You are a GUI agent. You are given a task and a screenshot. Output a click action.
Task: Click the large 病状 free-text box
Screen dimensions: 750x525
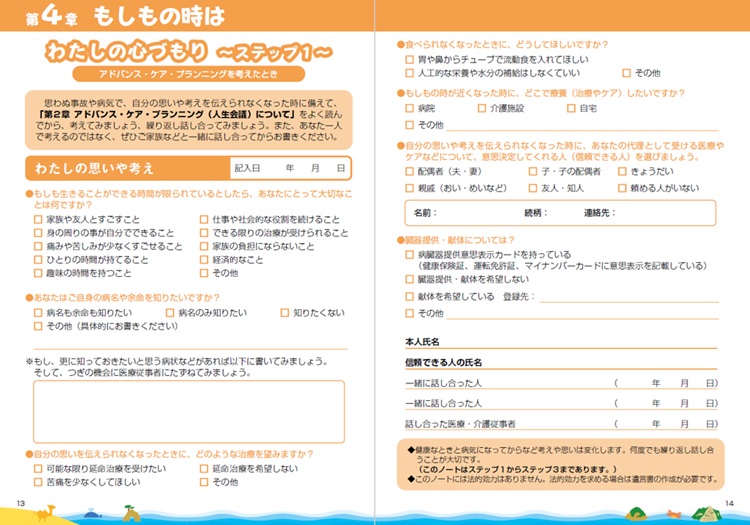pyautogui.click(x=189, y=412)
